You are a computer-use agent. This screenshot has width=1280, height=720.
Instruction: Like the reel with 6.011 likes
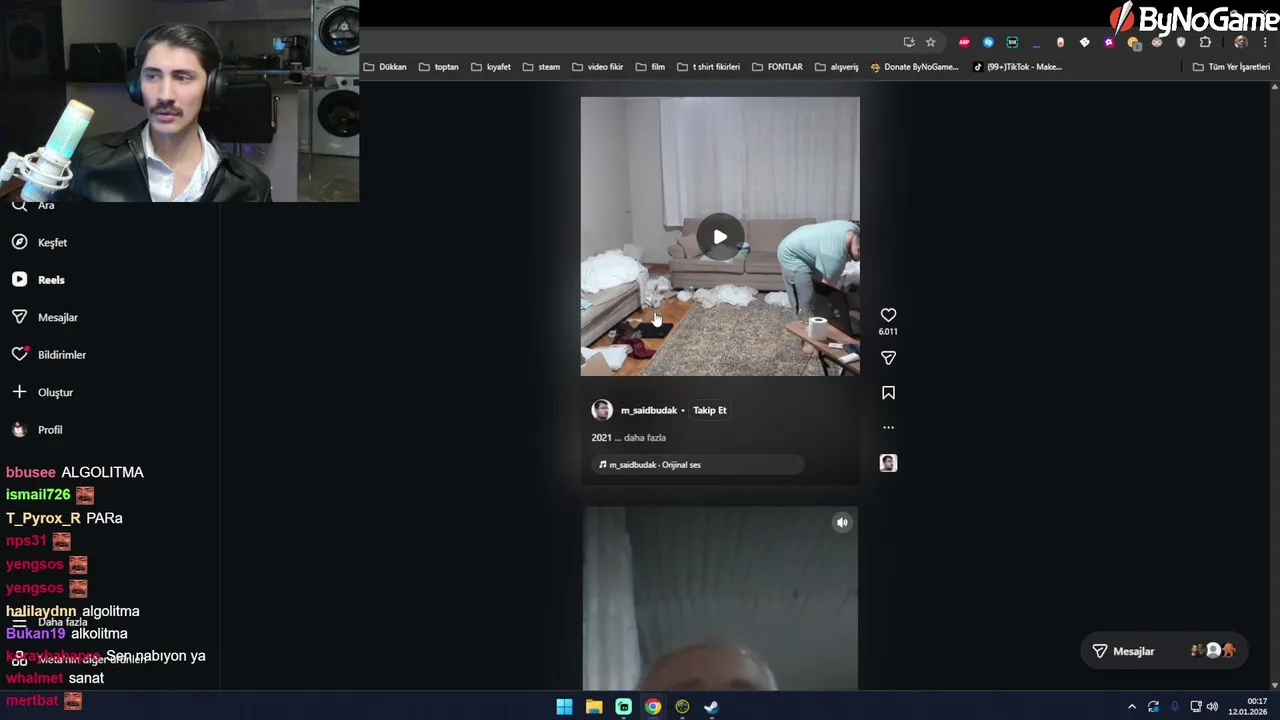888,315
